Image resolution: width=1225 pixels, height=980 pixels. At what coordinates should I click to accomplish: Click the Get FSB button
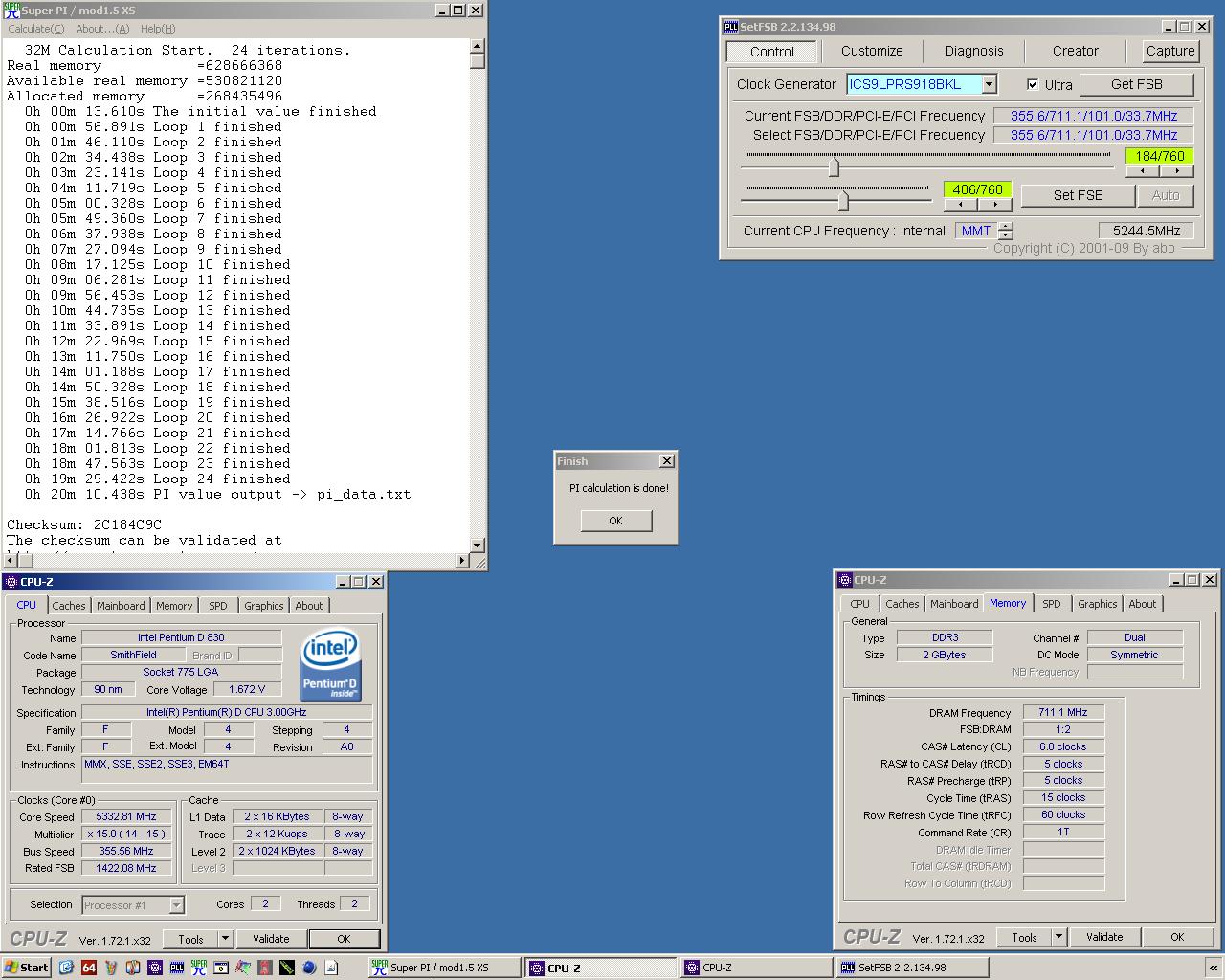[1136, 84]
